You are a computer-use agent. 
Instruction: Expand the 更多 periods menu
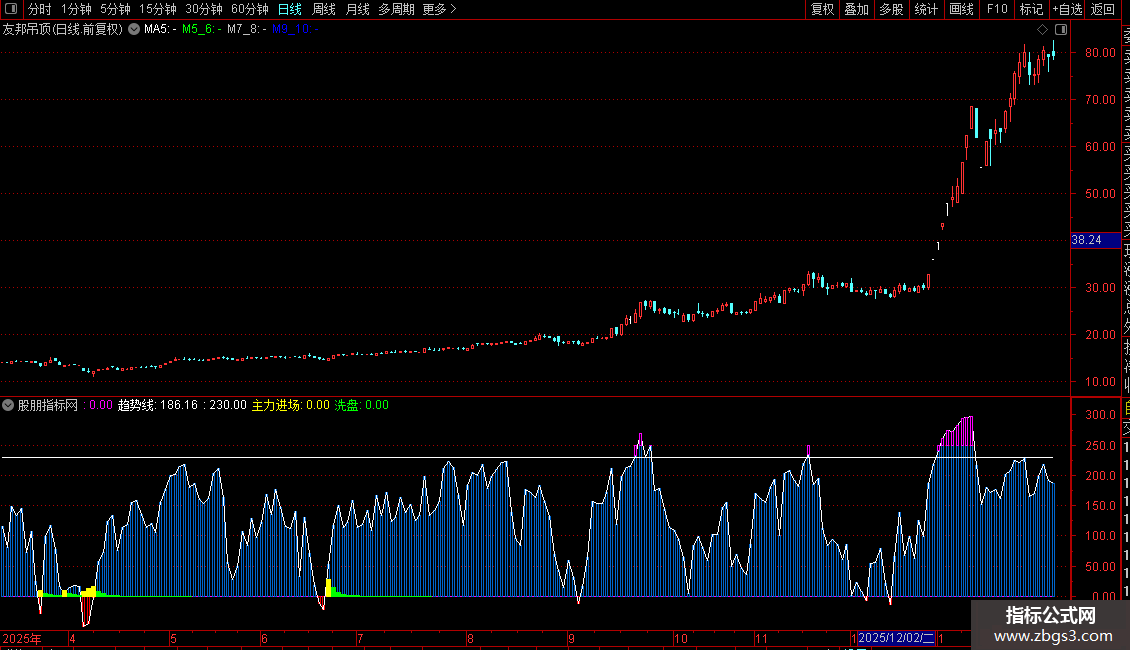[x=439, y=9]
